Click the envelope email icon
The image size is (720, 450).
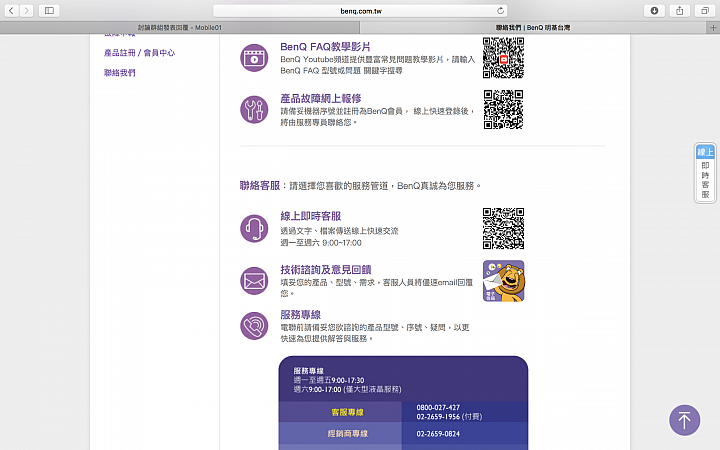click(x=254, y=281)
